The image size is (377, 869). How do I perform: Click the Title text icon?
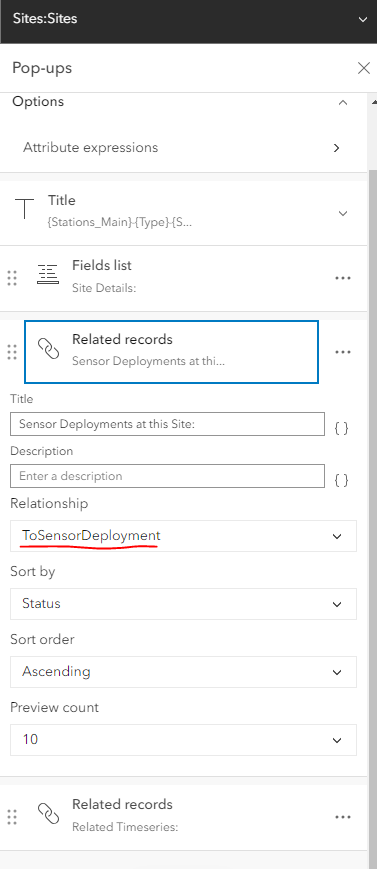click(x=25, y=209)
